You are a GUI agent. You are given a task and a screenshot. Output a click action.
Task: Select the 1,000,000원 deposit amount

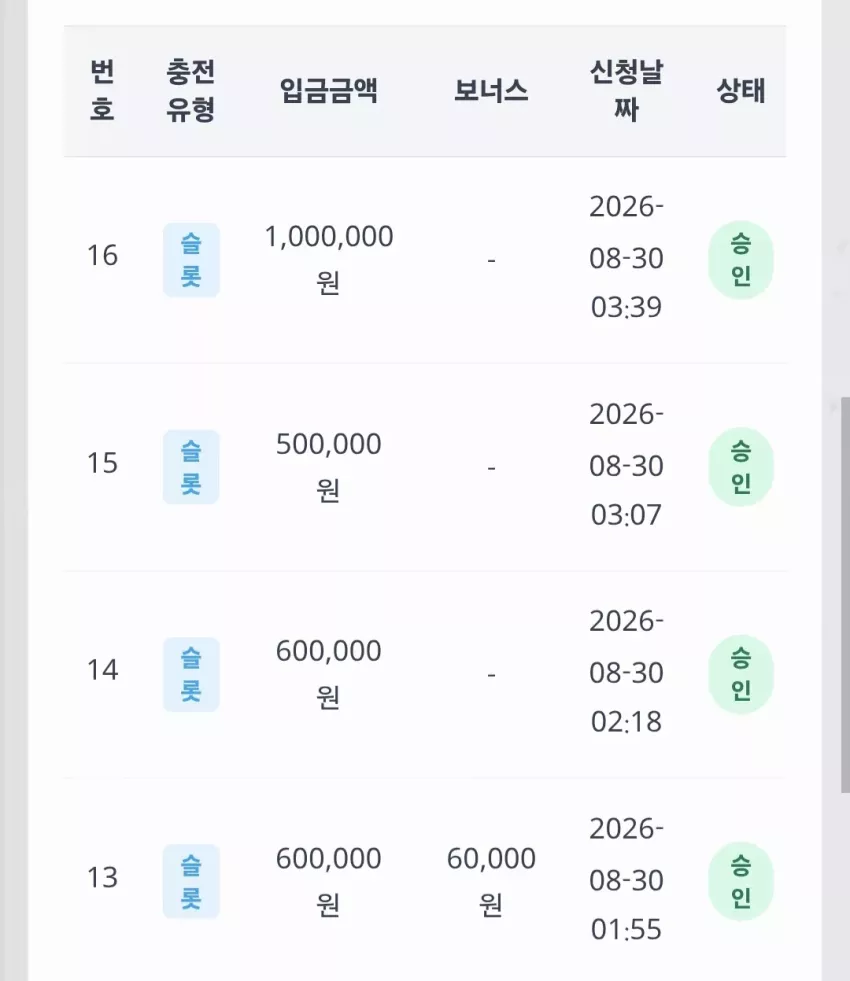pos(328,260)
